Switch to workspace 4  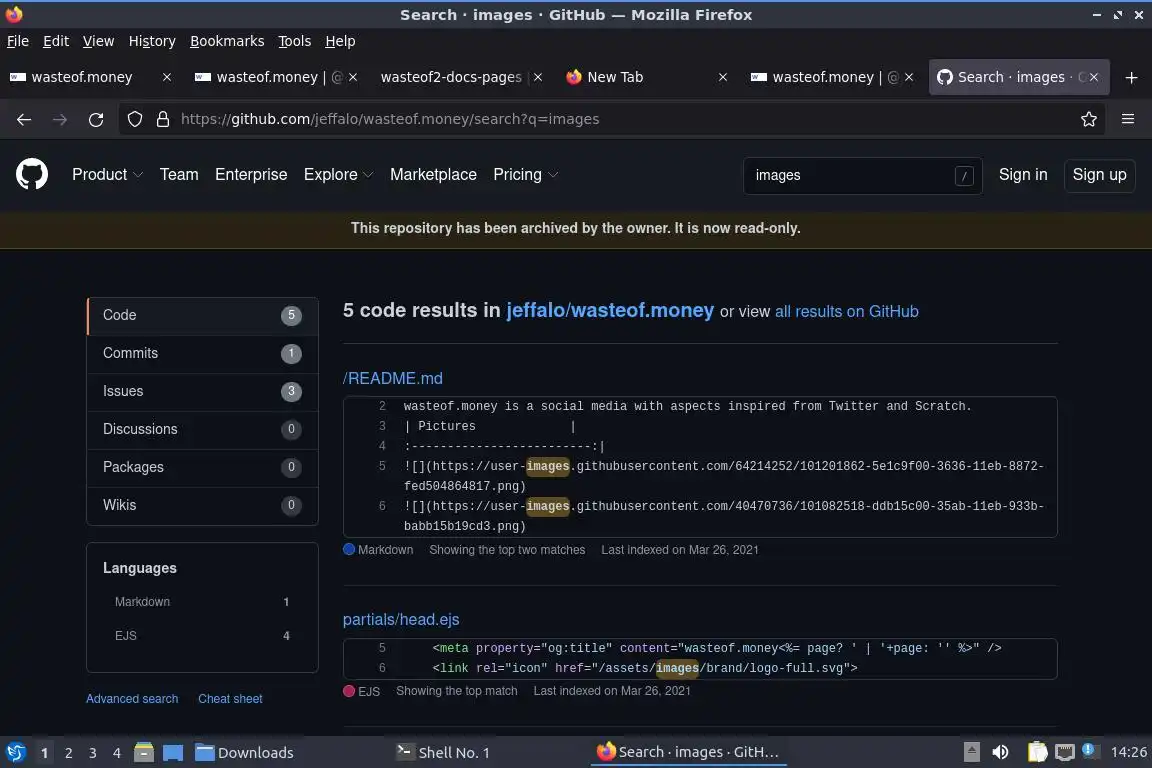click(117, 753)
